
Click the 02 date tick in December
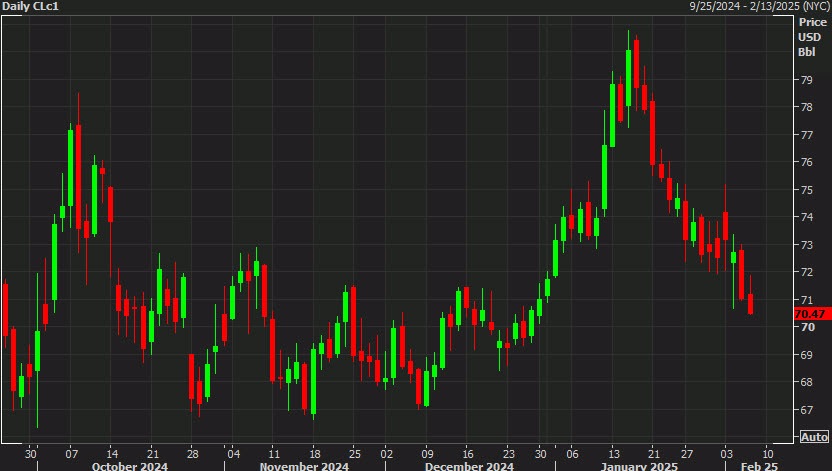[387, 454]
